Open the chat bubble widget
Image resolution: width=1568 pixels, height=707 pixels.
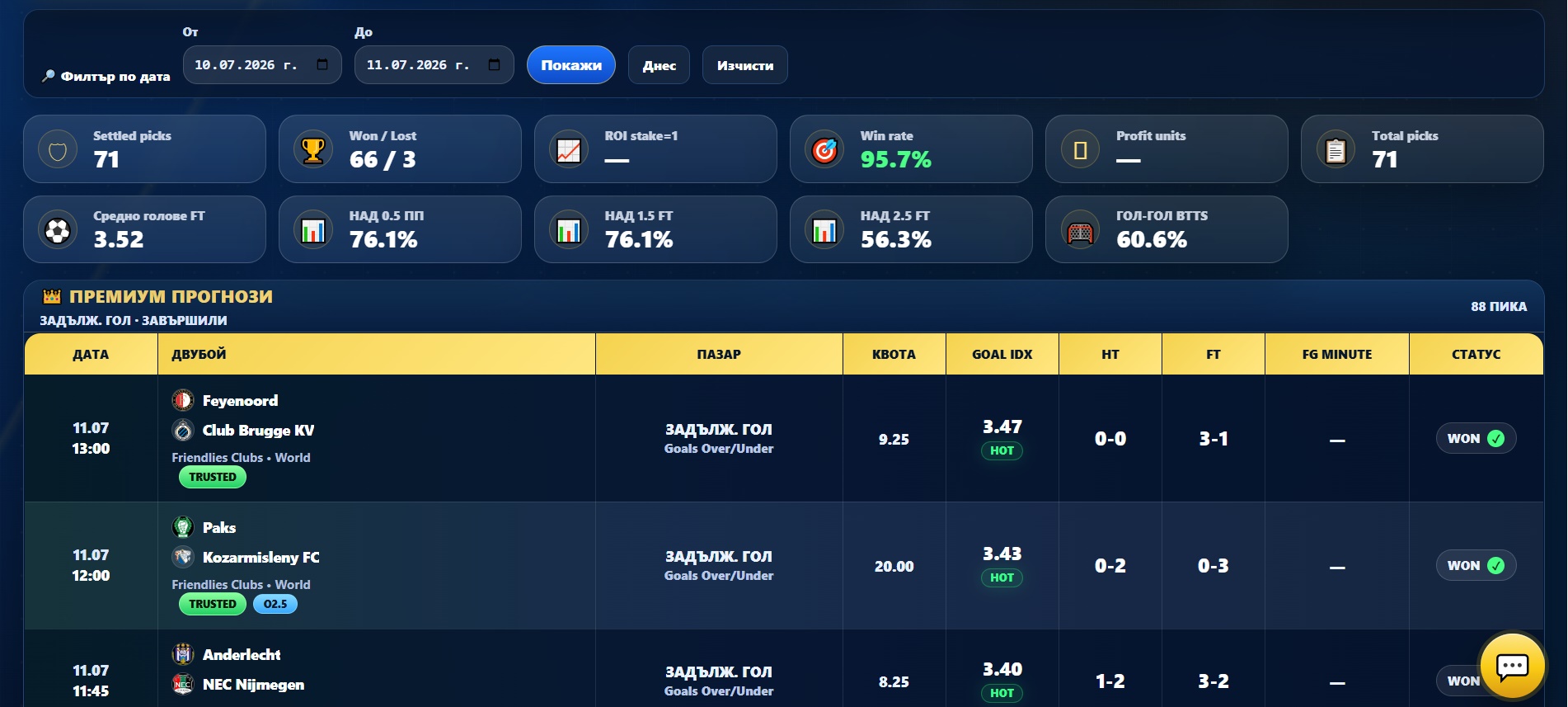click(1512, 666)
